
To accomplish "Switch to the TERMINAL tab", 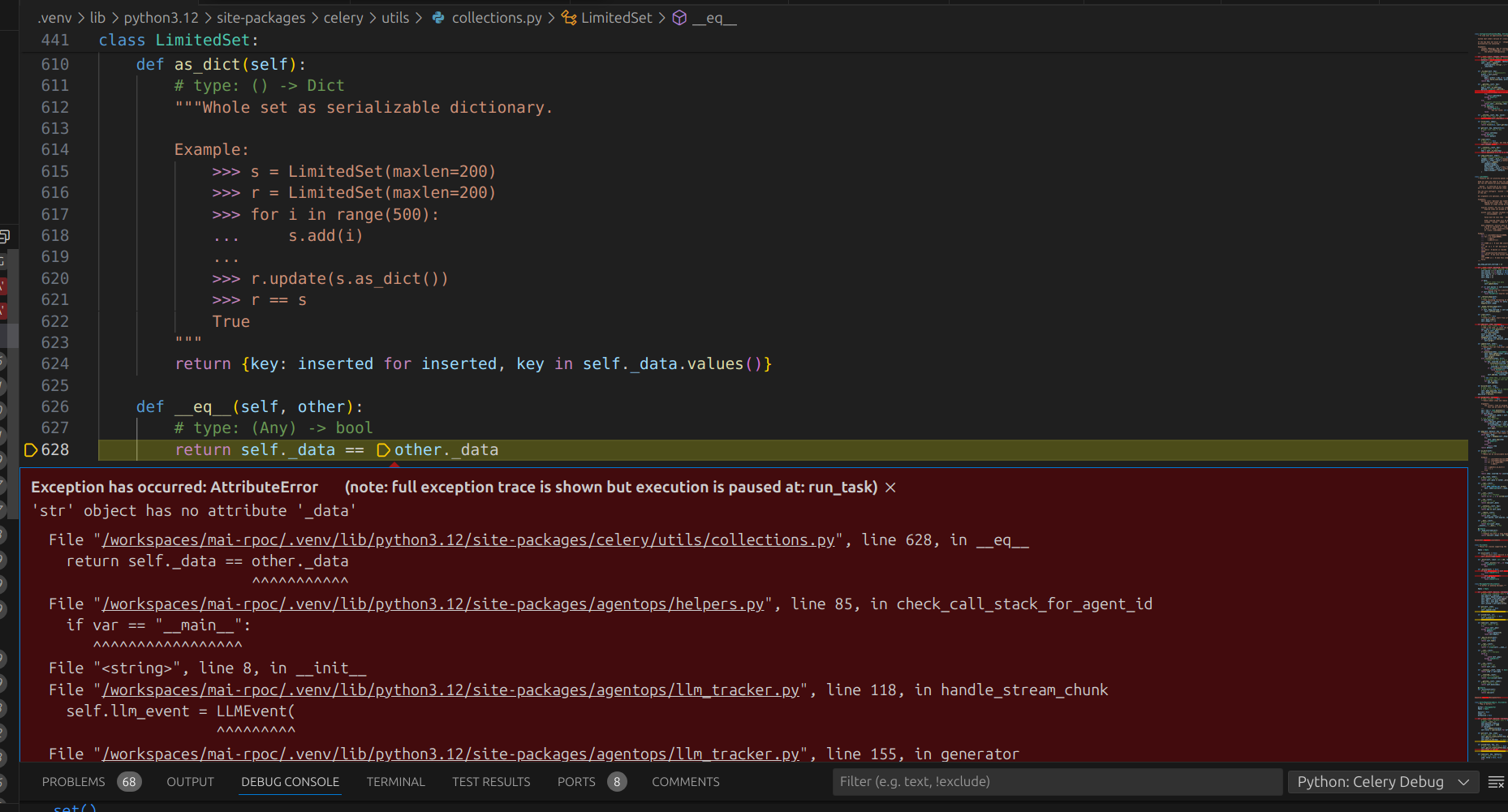I will (x=396, y=782).
